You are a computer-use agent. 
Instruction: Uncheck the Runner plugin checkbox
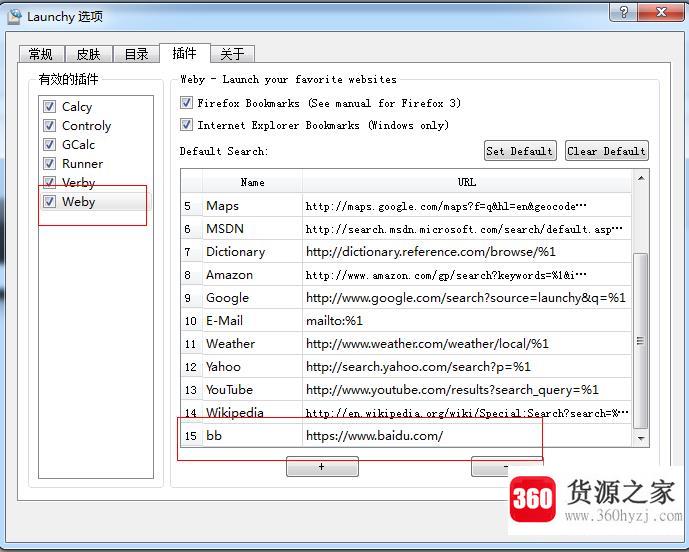tap(49, 163)
